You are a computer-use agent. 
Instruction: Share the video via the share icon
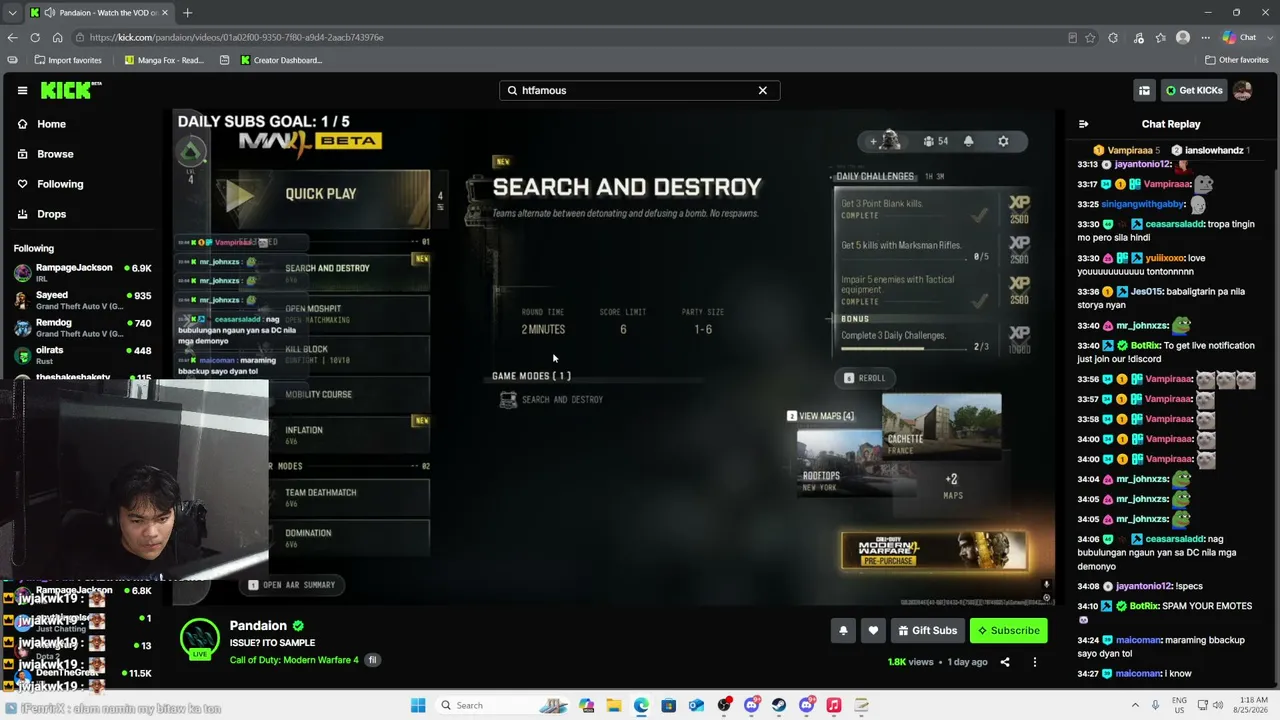click(x=1005, y=662)
